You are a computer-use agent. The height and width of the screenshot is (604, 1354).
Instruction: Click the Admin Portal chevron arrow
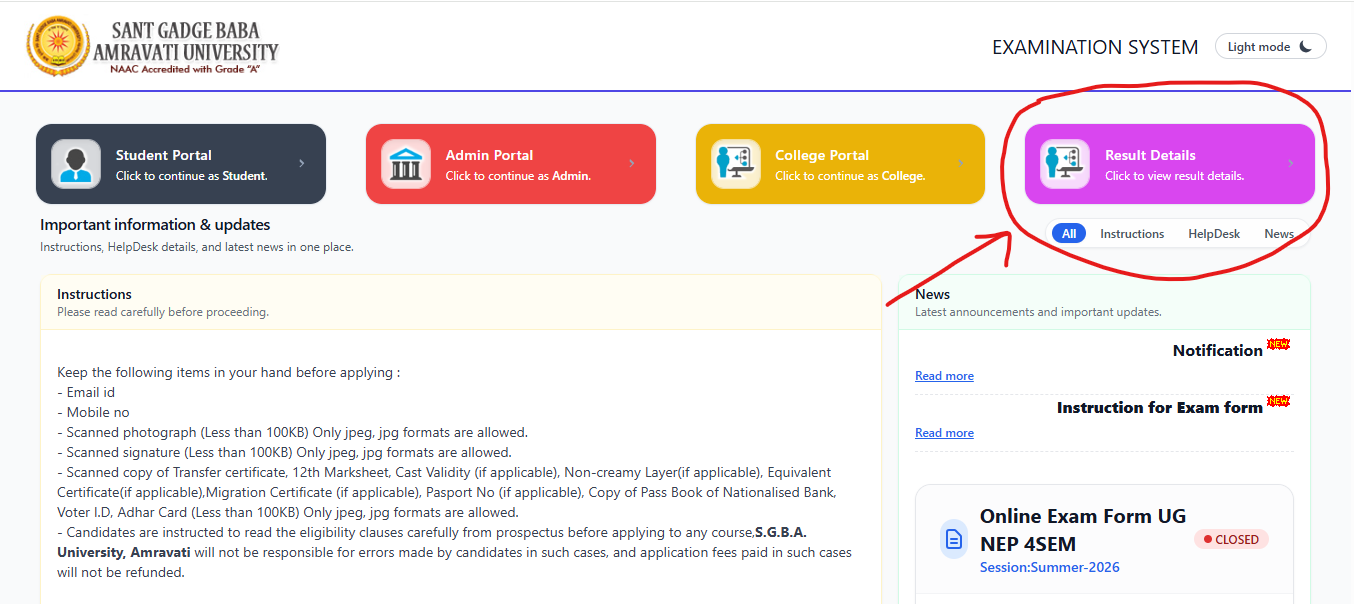[631, 164]
